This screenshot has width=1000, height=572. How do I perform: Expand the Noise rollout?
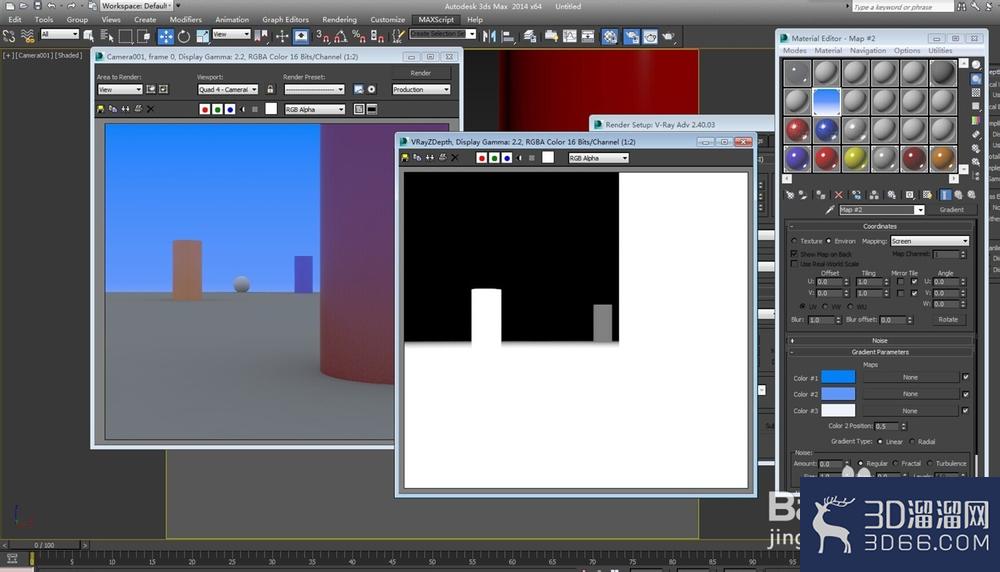point(880,341)
